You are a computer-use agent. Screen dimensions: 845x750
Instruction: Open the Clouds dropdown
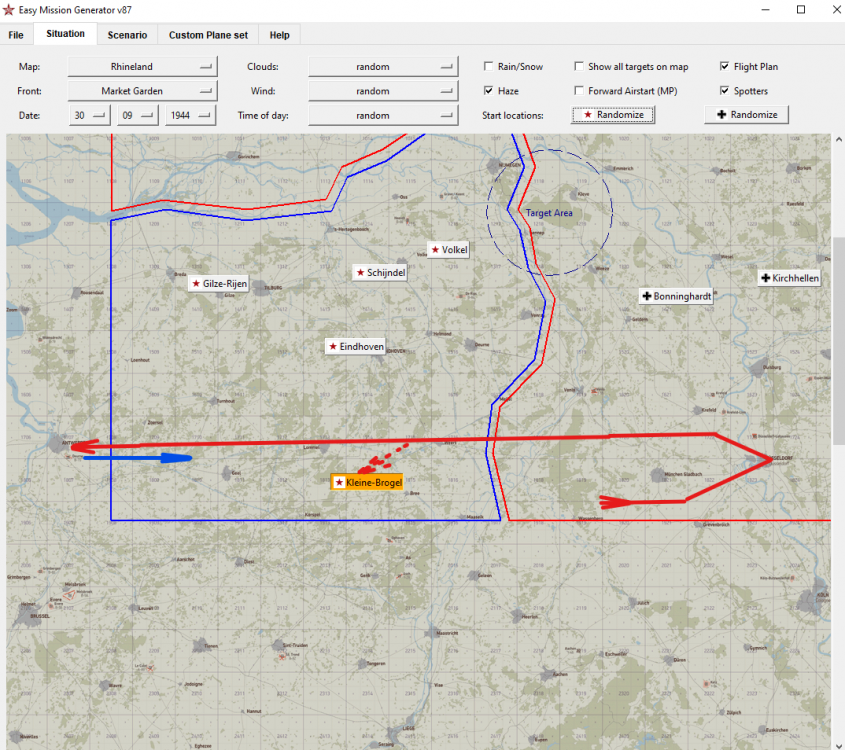click(383, 66)
